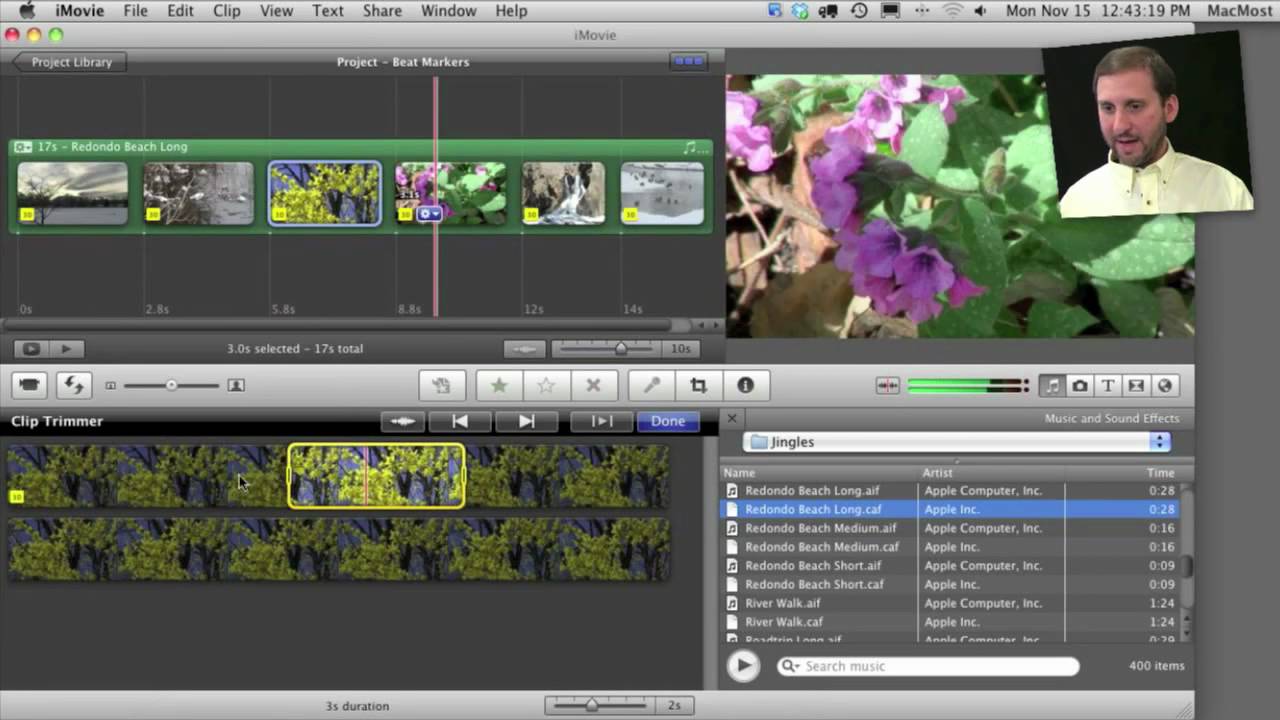Play the selection in Clip Trimmer
Image resolution: width=1280 pixels, height=720 pixels.
pyautogui.click(x=602, y=421)
